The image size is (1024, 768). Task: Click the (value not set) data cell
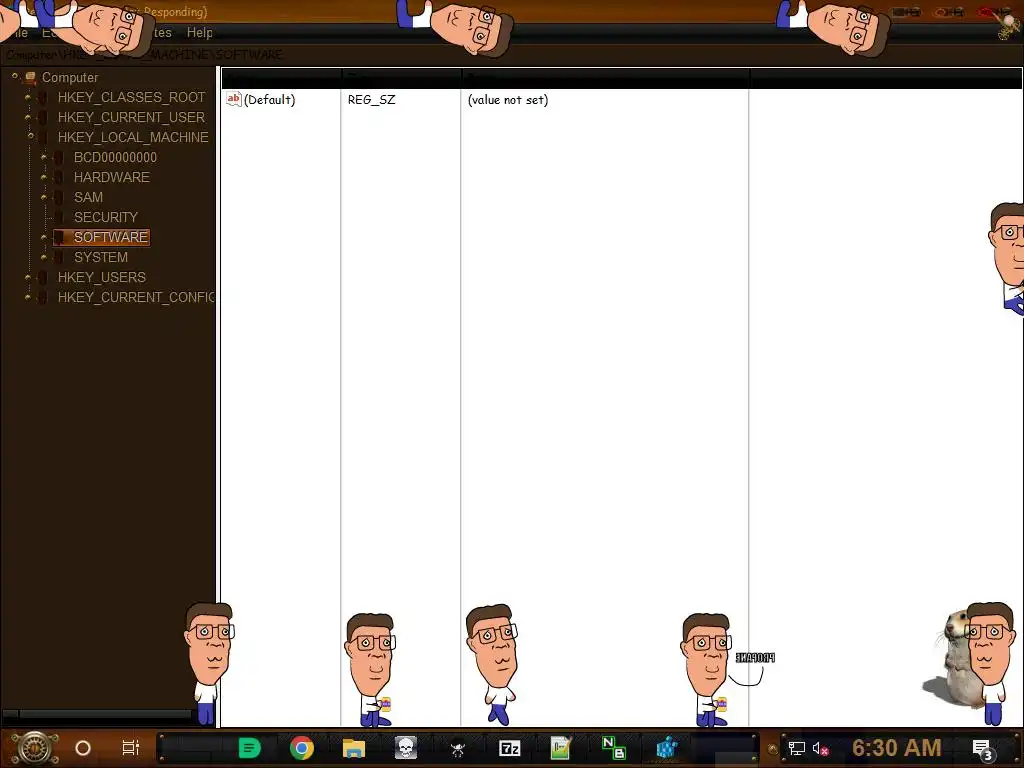[x=507, y=100]
